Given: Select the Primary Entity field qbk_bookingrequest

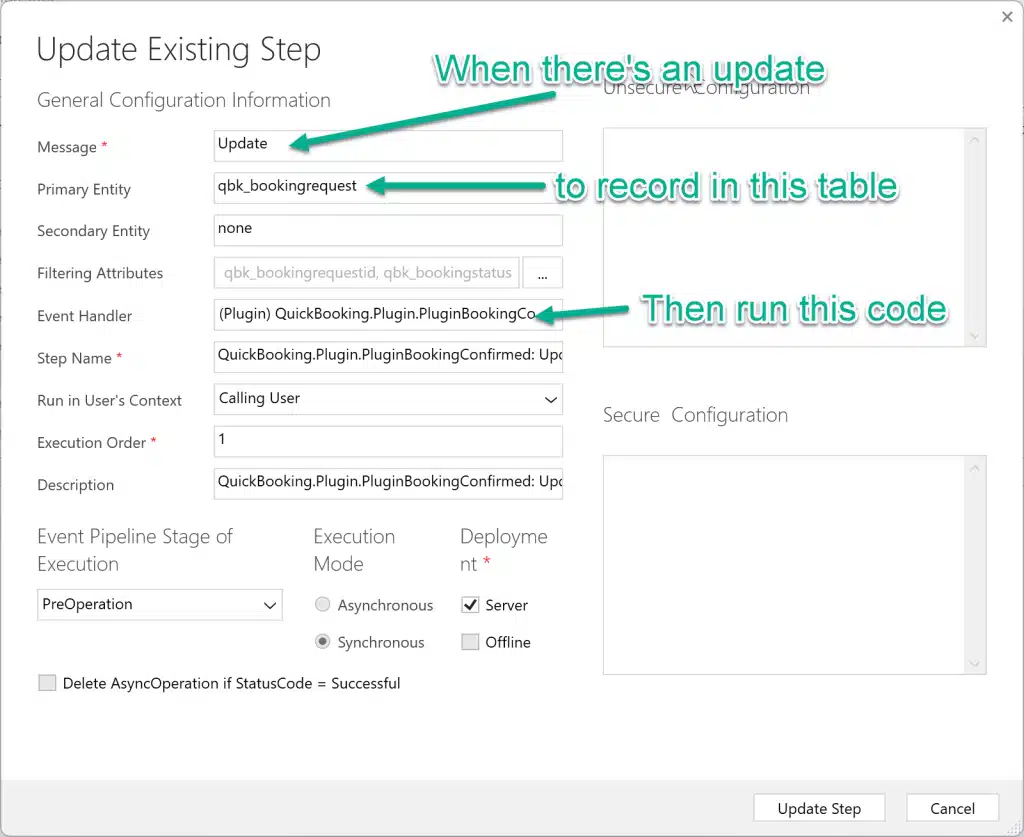Looking at the screenshot, I should tap(388, 188).
